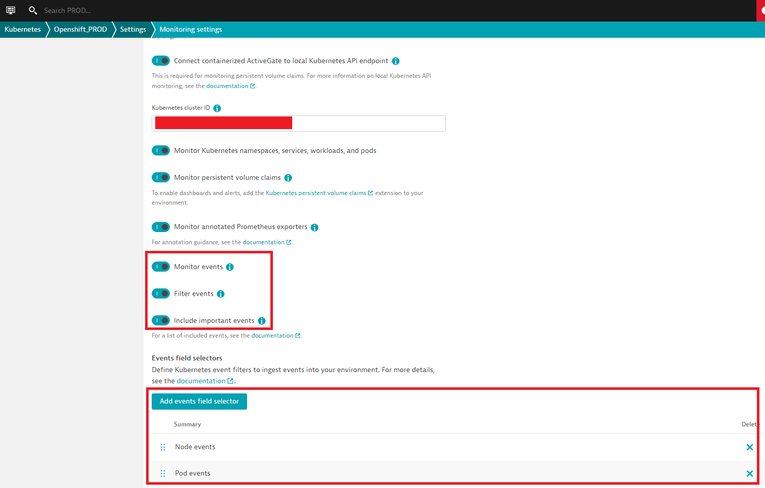Select Monitoring settings breadcrumb

coord(190,29)
